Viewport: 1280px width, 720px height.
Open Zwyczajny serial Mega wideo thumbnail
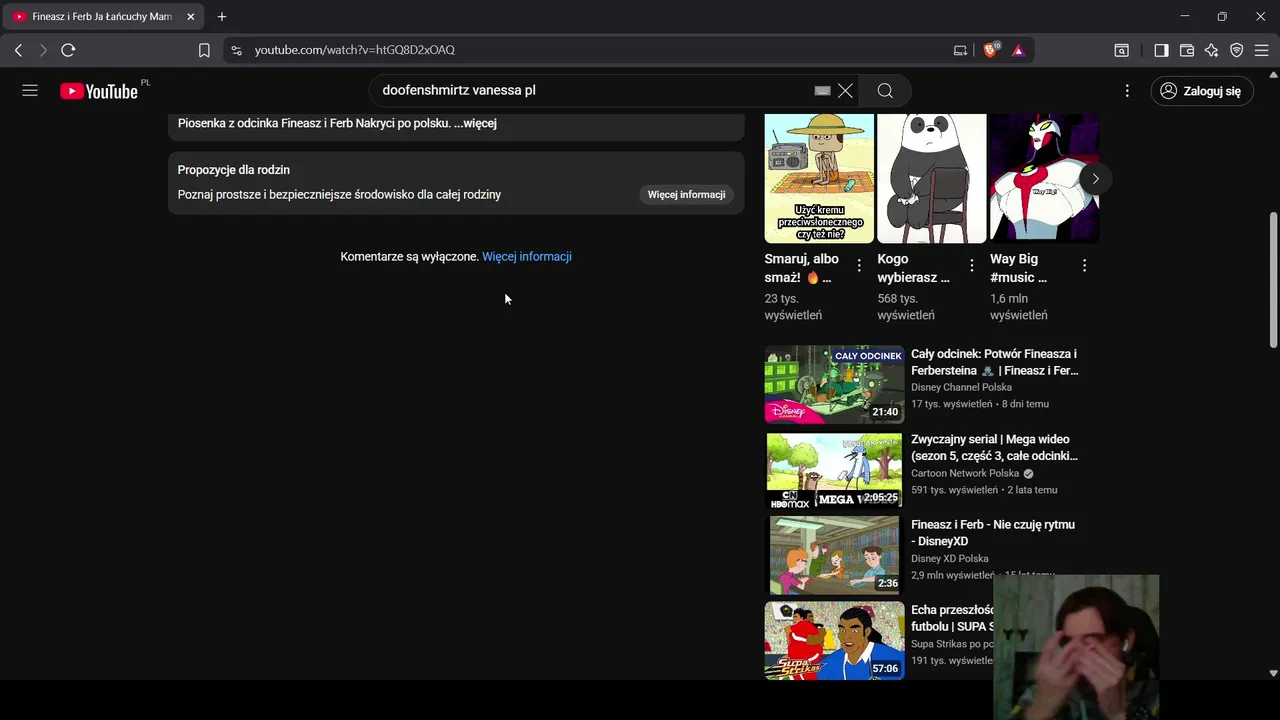834,470
